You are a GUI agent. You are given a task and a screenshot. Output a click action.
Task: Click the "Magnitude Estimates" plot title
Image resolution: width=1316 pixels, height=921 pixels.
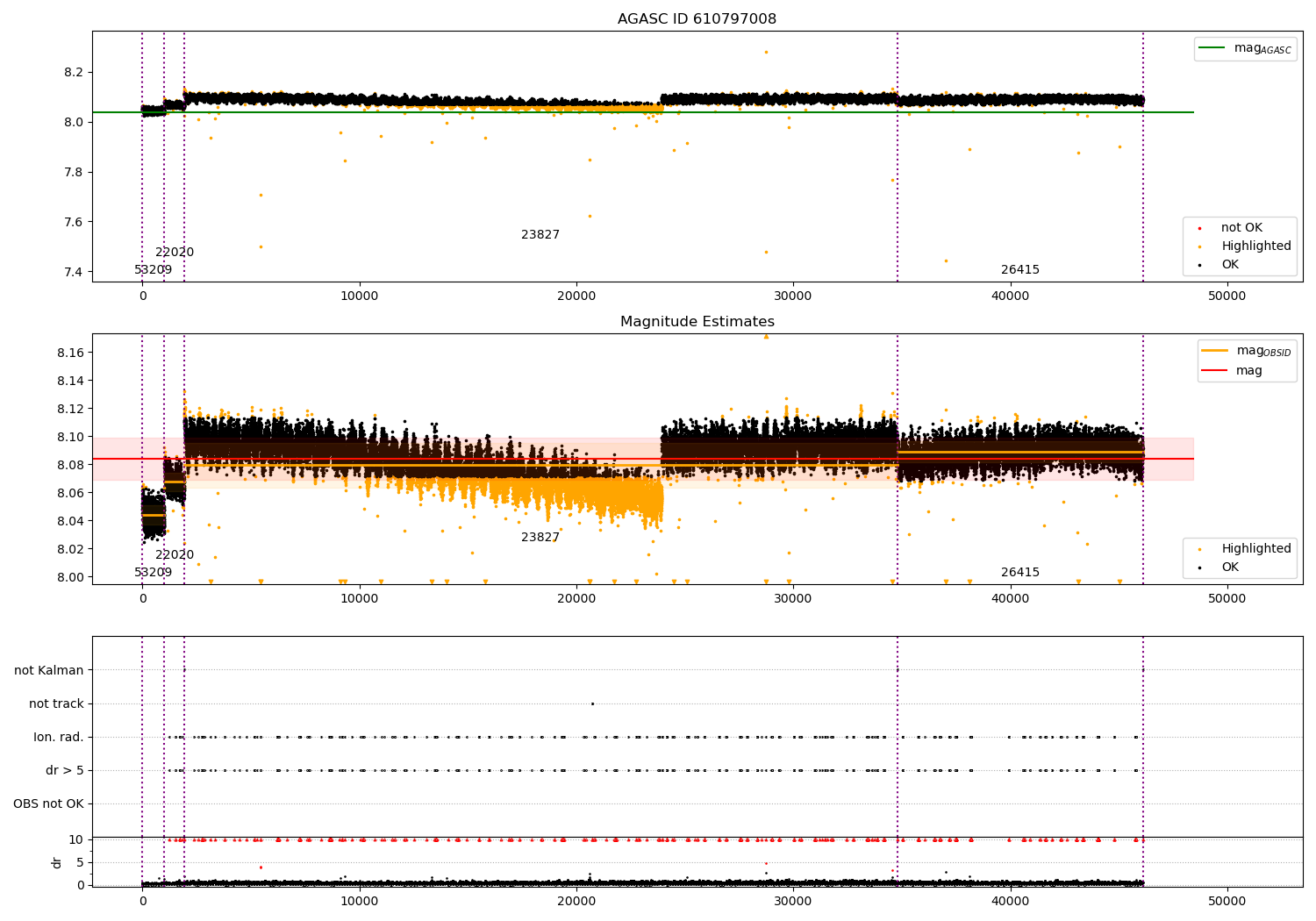click(x=697, y=322)
